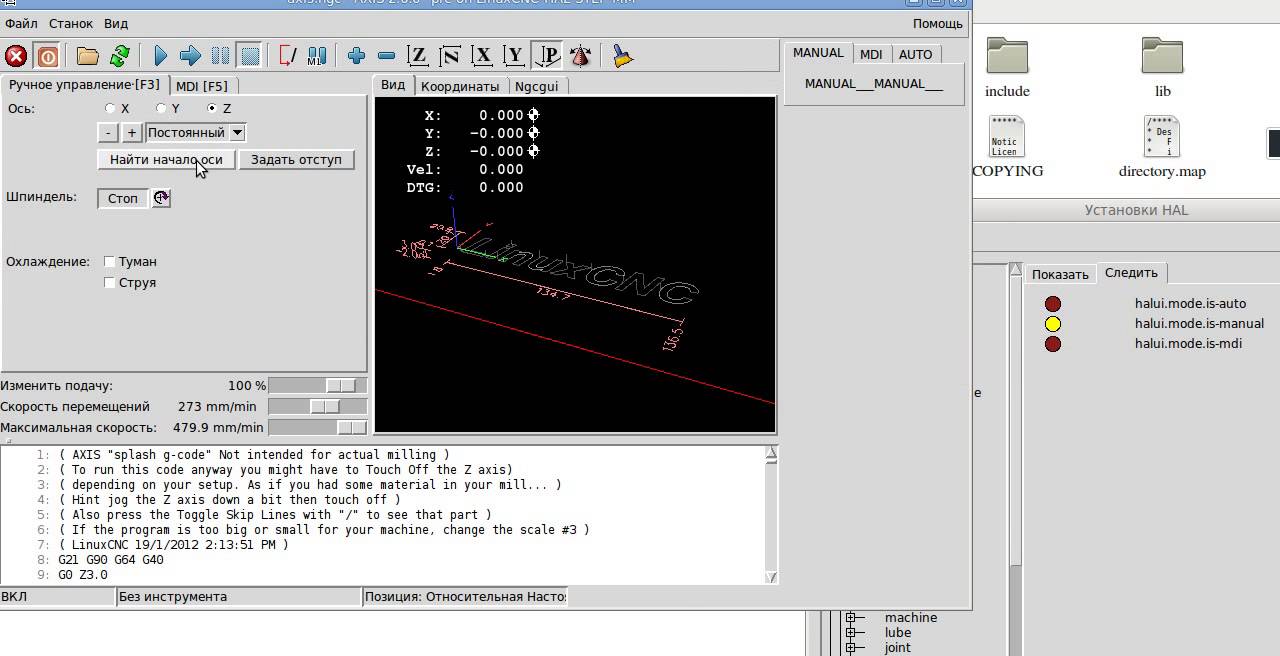The image size is (1280, 656).
Task: Clear live plot with the brush icon
Action: click(623, 56)
